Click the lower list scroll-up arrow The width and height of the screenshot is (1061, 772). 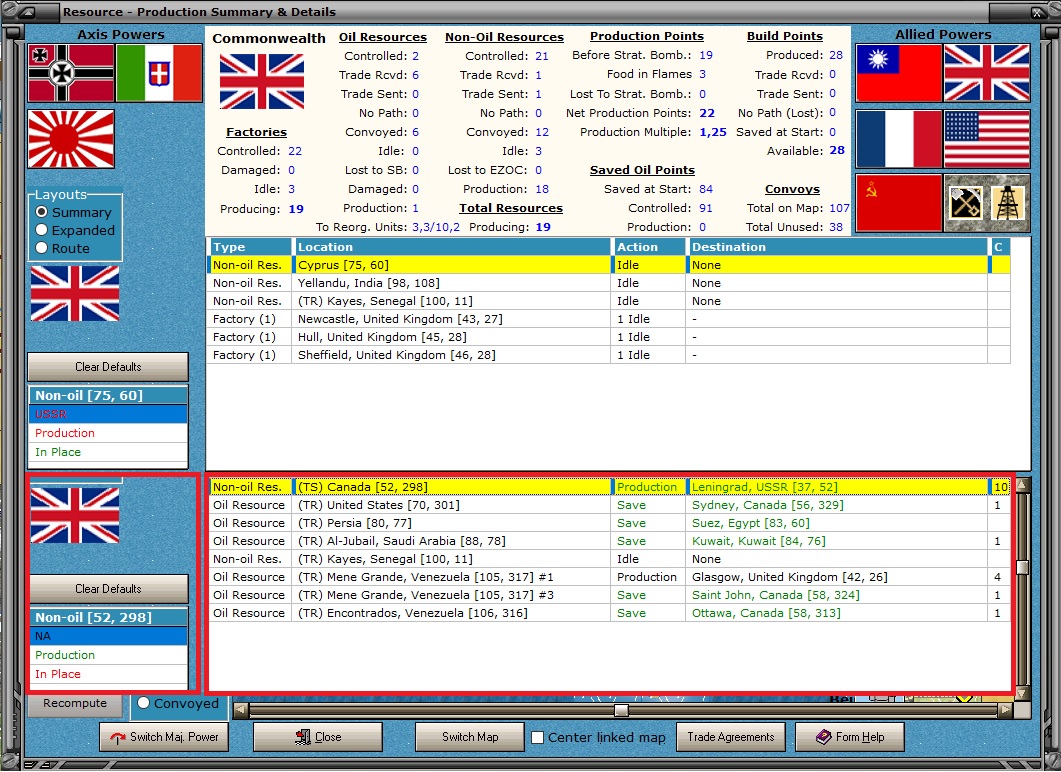click(1022, 484)
